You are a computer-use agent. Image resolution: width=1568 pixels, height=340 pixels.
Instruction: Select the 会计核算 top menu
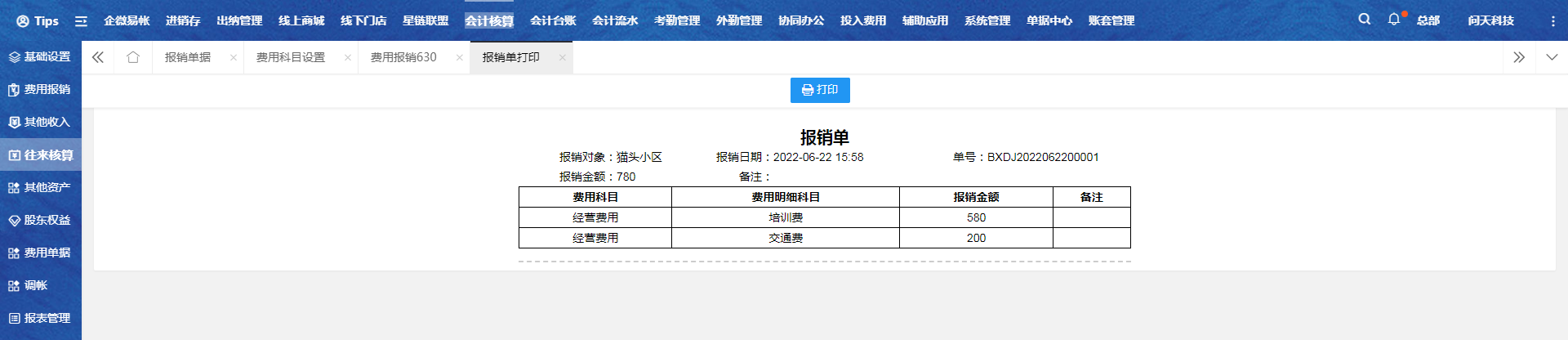(489, 21)
